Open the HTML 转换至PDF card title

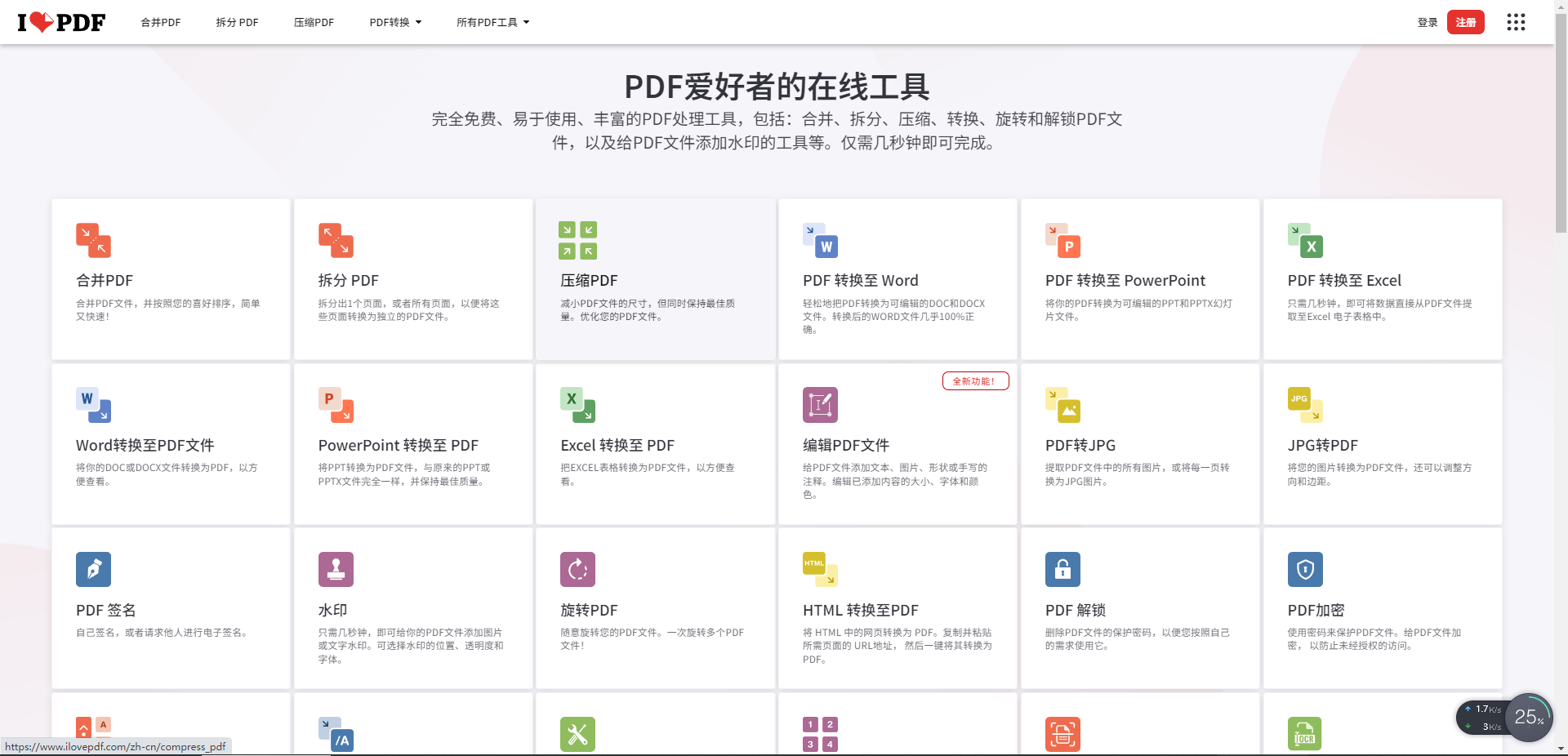click(861, 610)
